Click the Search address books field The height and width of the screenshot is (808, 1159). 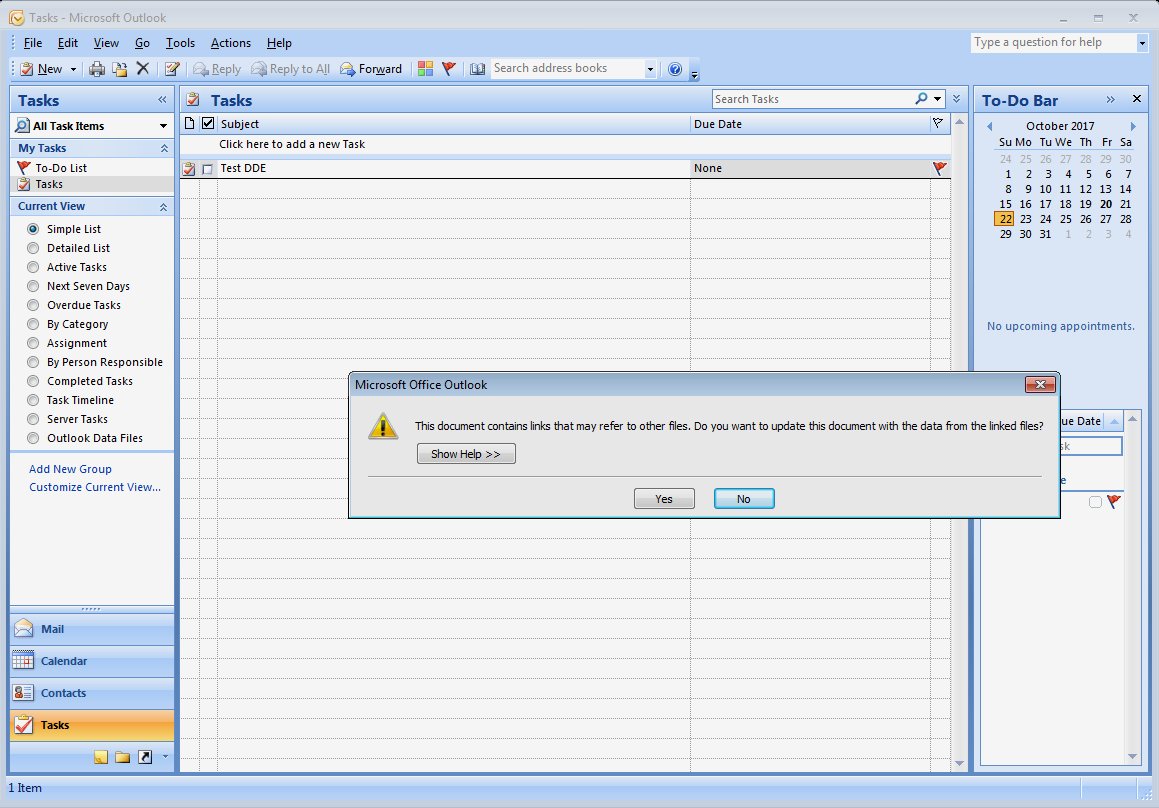tap(567, 68)
